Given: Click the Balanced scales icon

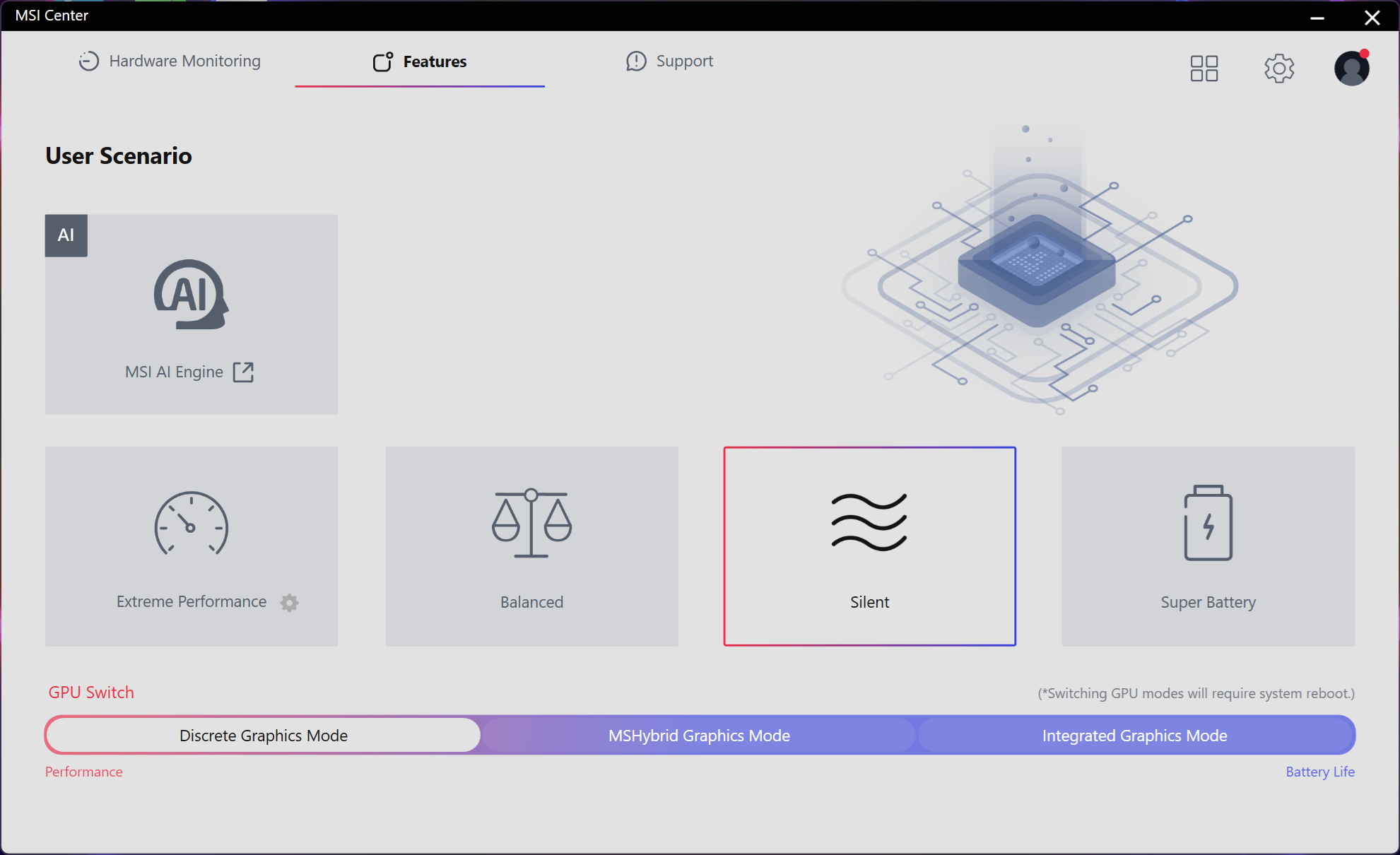Looking at the screenshot, I should coord(531,523).
